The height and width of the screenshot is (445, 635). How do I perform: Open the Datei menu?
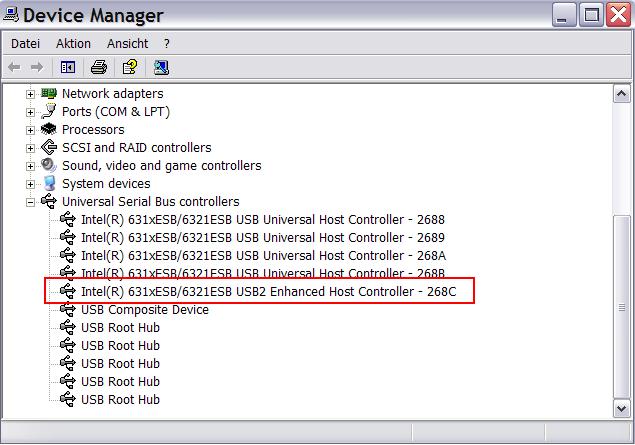(x=26, y=43)
